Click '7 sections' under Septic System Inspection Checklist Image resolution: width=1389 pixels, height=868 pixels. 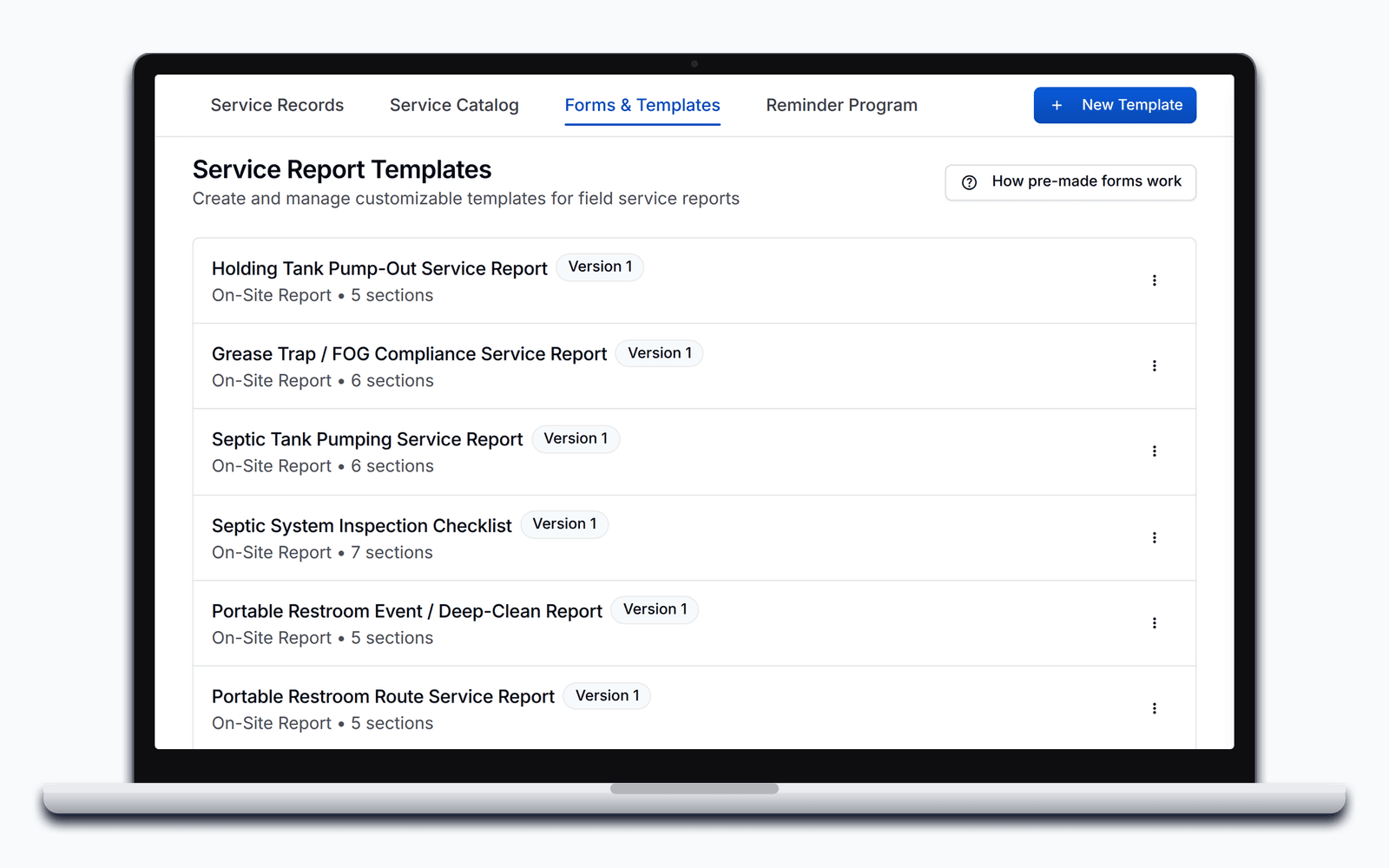tap(392, 553)
